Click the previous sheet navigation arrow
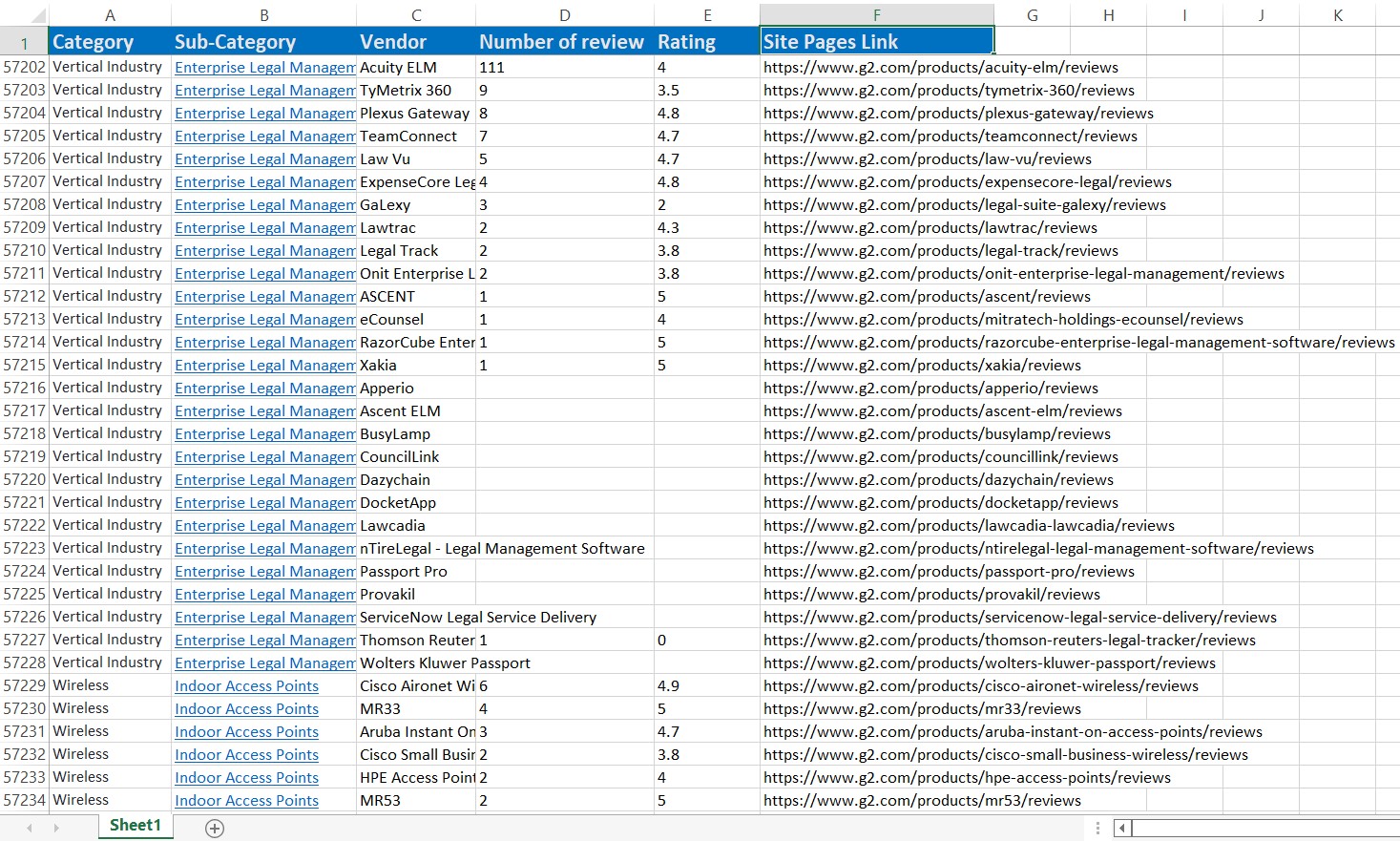This screenshot has height=841, width=1400. (x=30, y=828)
